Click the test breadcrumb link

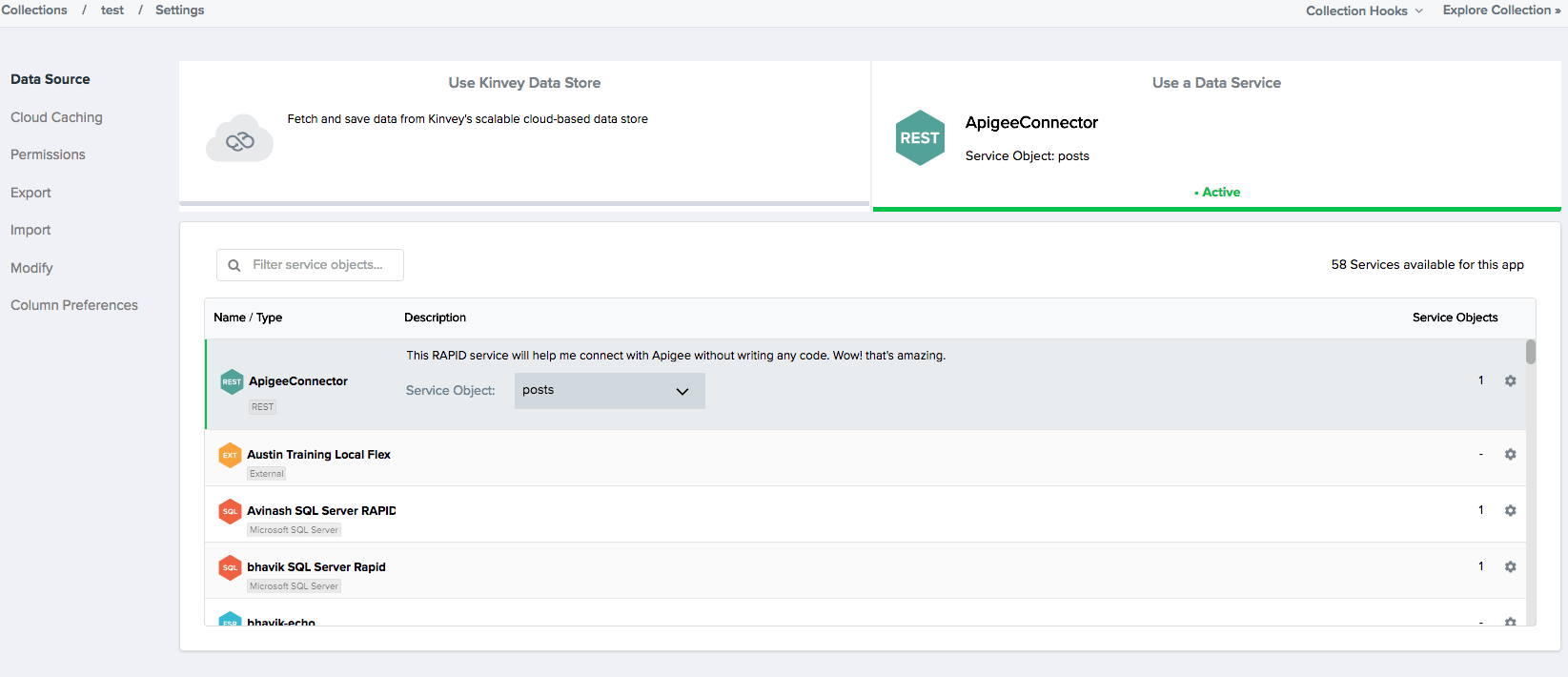tap(112, 10)
